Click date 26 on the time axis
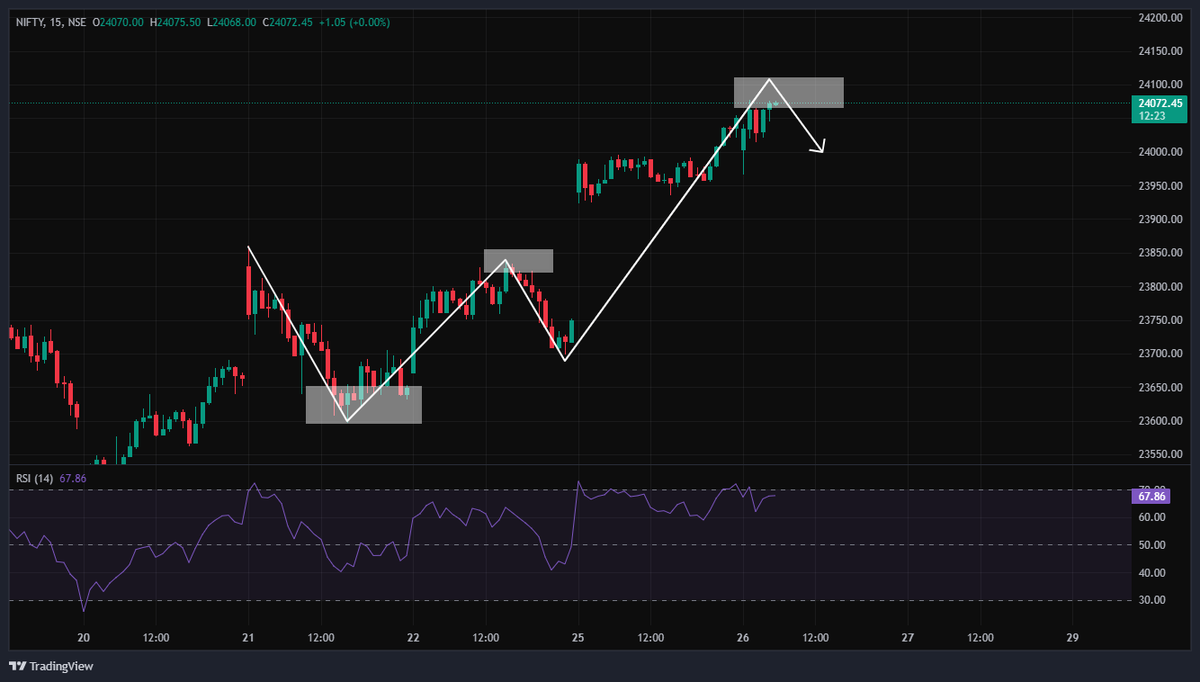 tap(742, 638)
